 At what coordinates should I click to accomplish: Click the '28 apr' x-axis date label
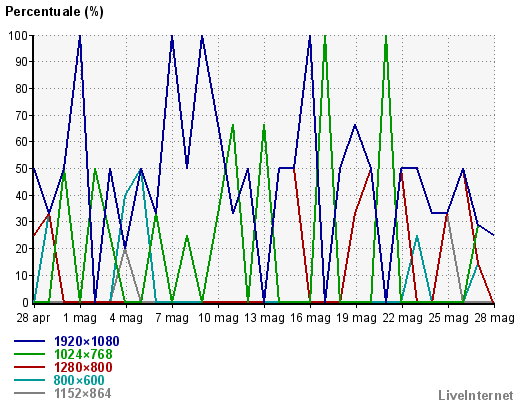(33, 318)
